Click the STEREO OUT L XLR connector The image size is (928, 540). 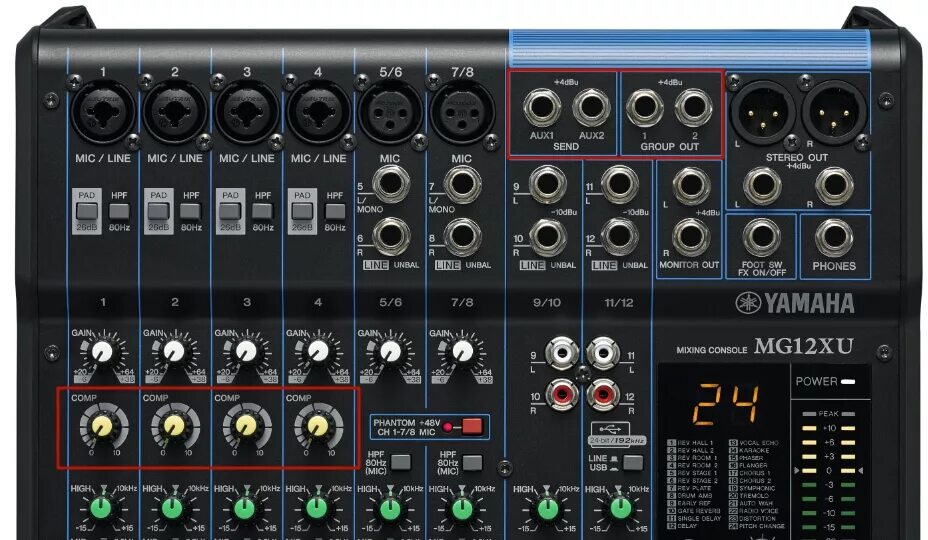763,112
